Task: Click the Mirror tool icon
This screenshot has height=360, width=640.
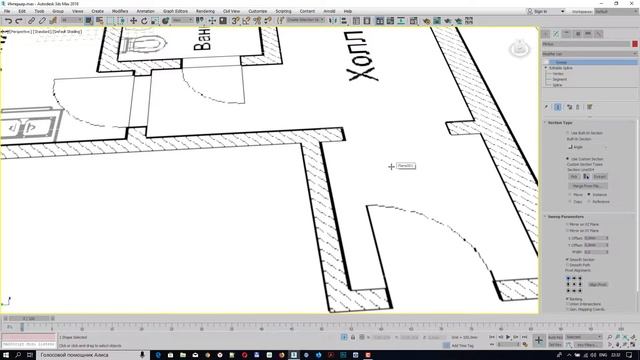Action: pos(333,21)
